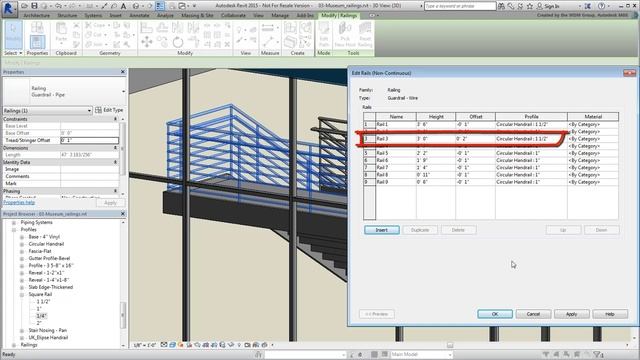Click the Sign In icon in title bar
Screen dimensions: 640x360
tap(548, 6)
